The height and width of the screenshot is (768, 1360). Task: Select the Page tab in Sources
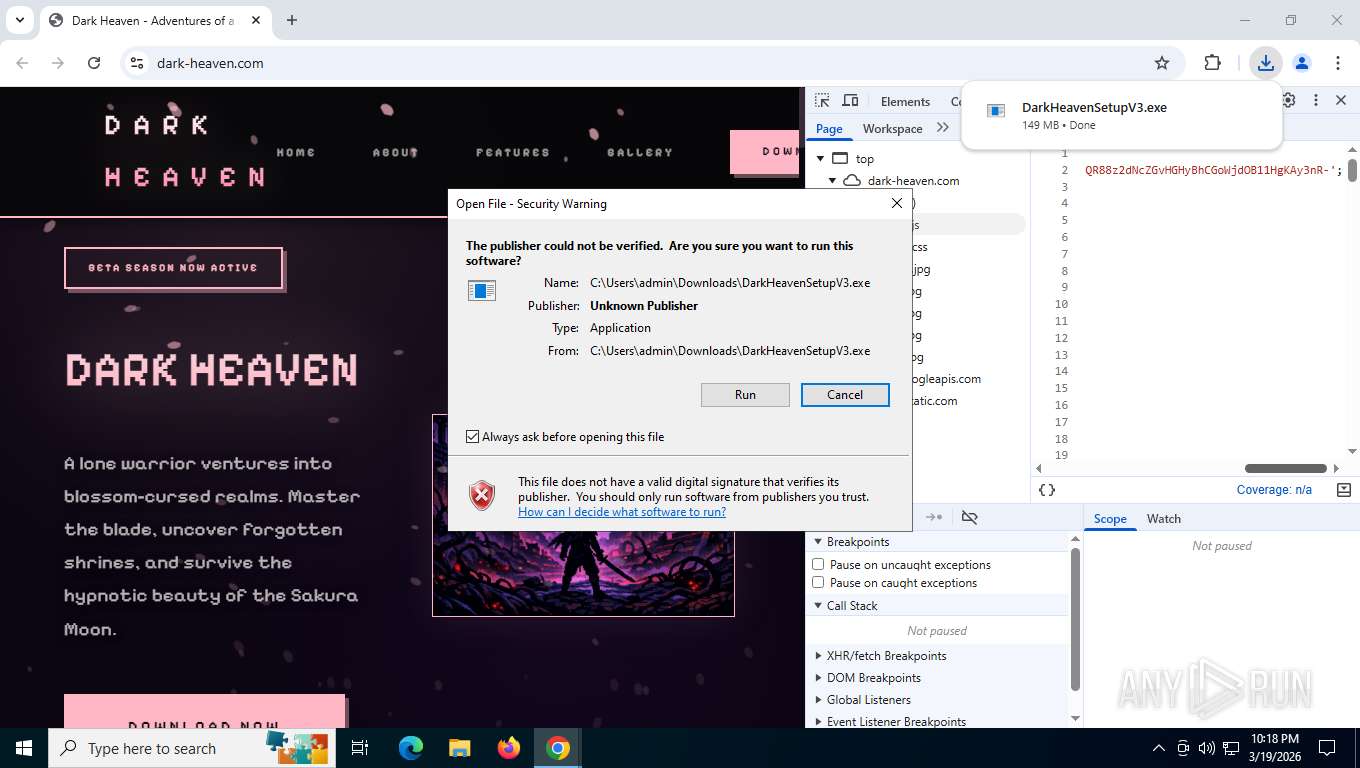[829, 128]
